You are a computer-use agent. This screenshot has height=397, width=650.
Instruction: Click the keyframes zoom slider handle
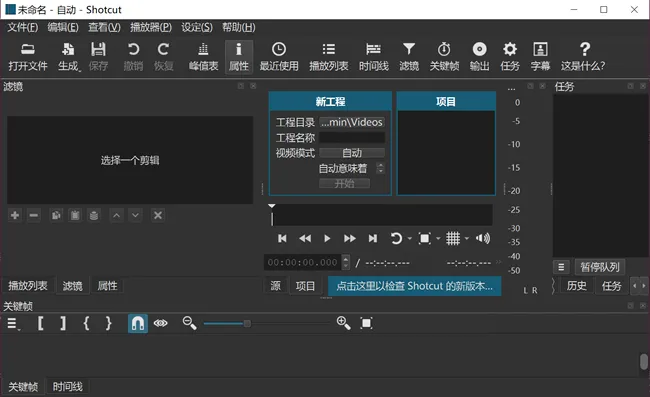[247, 323]
